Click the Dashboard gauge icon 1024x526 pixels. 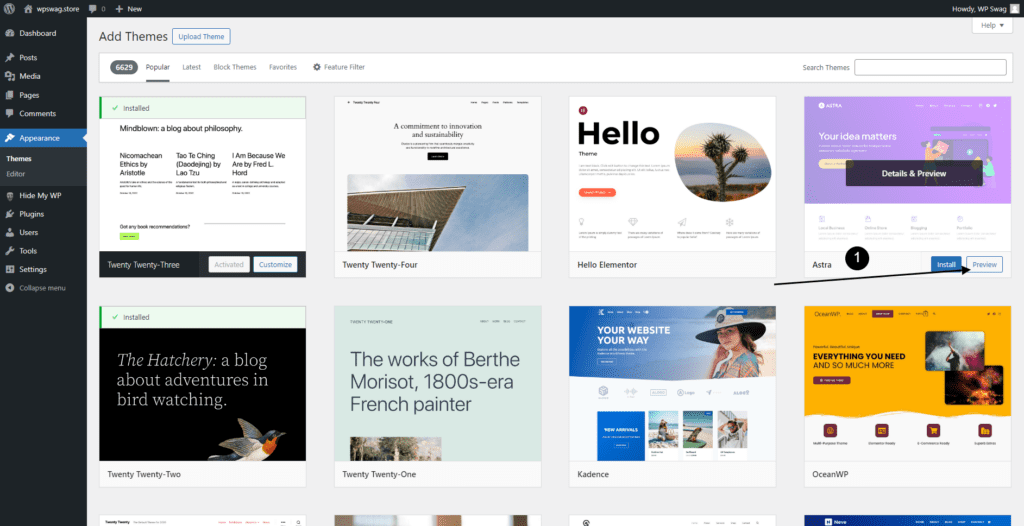pos(10,33)
